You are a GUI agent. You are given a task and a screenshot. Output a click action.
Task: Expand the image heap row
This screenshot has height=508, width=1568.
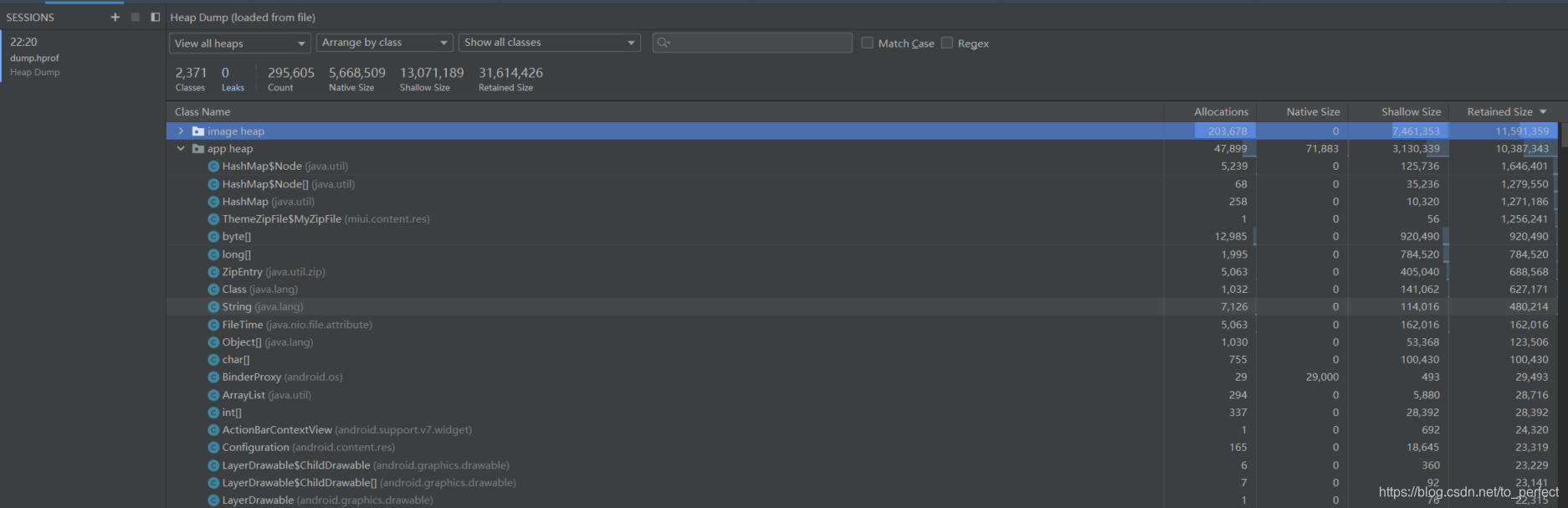tap(181, 131)
